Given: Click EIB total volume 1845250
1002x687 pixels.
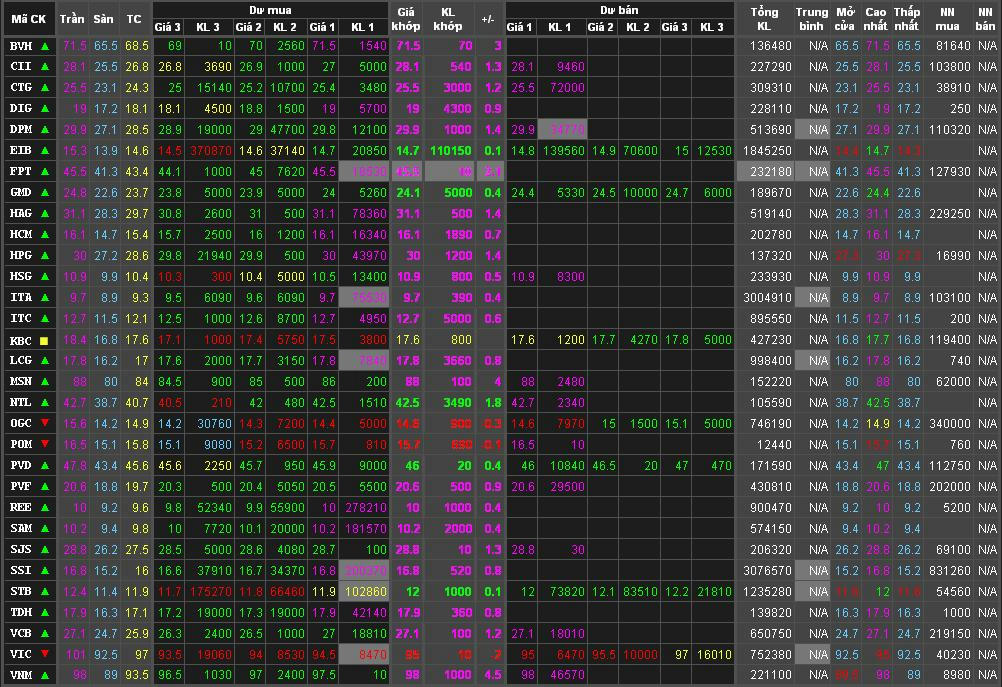Looking at the screenshot, I should 767,151.
